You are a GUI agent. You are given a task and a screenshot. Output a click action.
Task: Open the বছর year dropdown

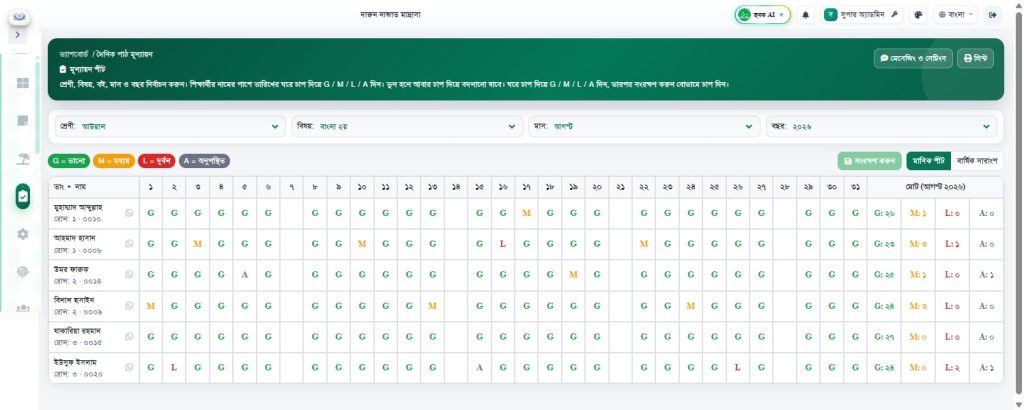(881, 126)
